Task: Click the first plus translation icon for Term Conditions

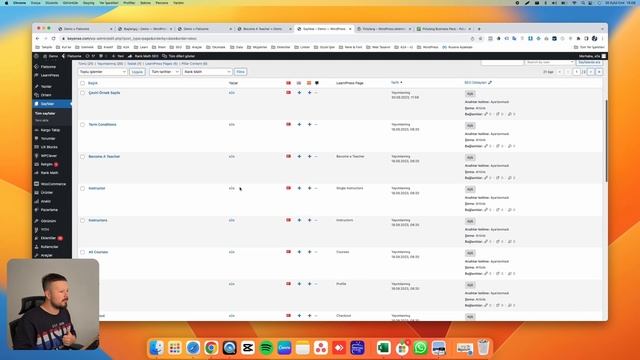Action: [299, 124]
